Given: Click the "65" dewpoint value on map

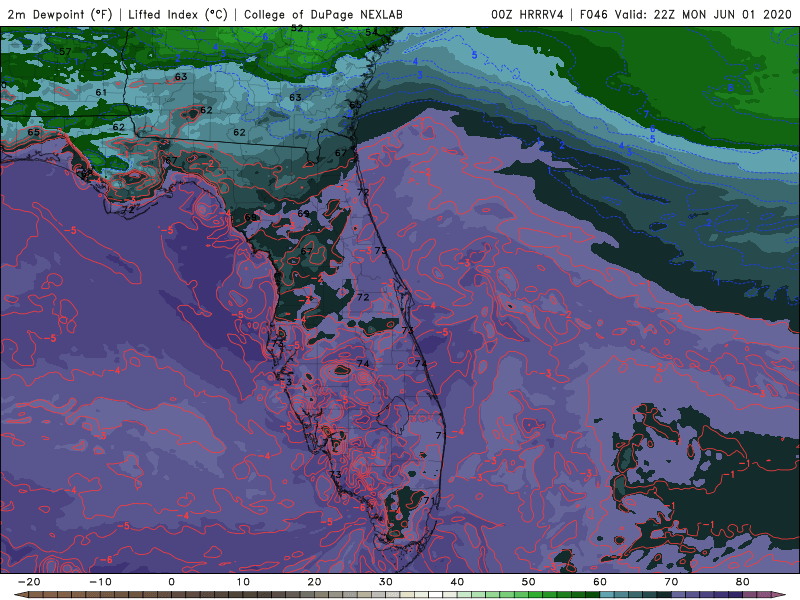Looking at the screenshot, I should click(x=34, y=132).
